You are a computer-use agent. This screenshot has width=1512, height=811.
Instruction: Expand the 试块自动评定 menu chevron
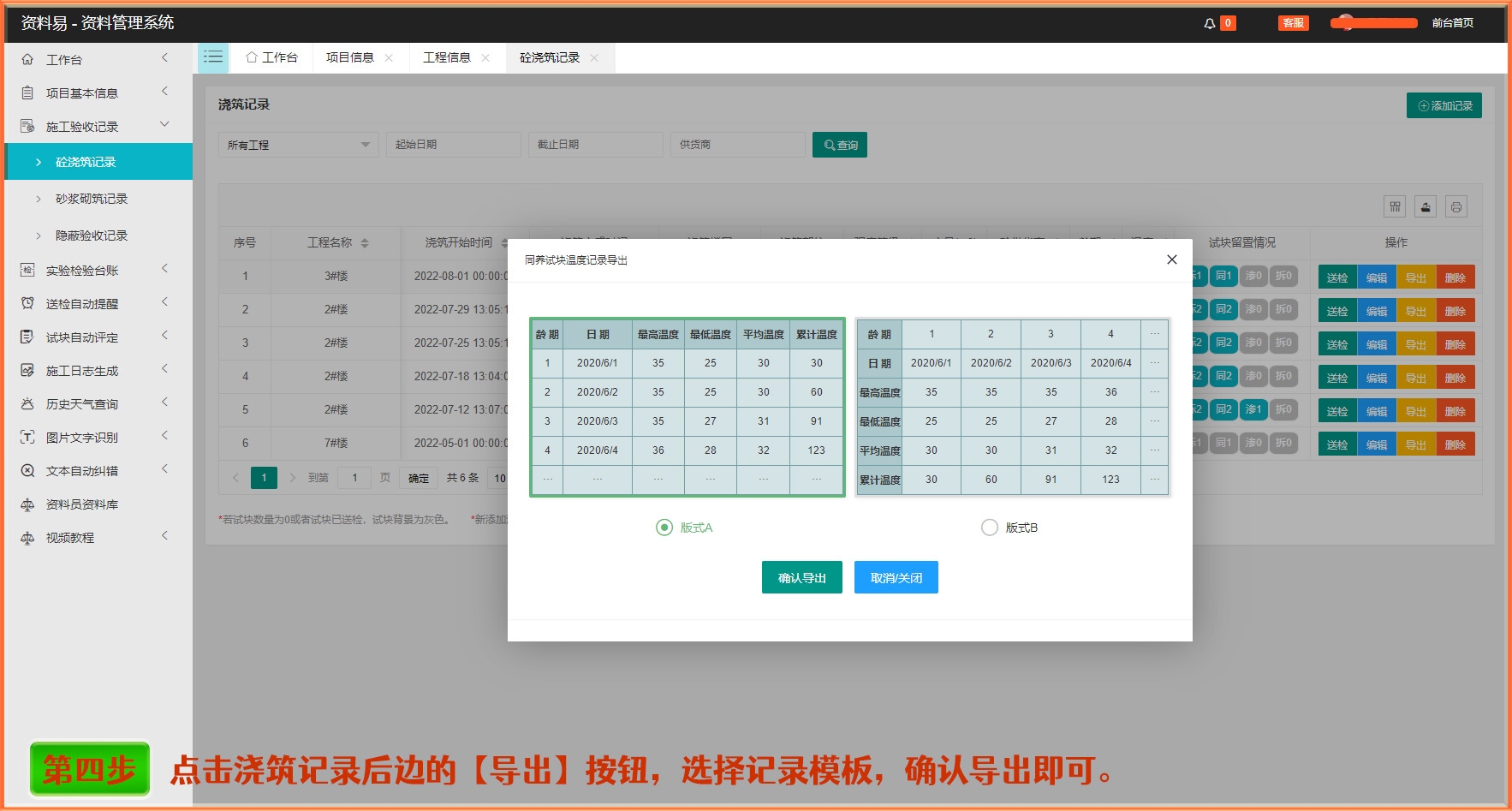pos(164,336)
